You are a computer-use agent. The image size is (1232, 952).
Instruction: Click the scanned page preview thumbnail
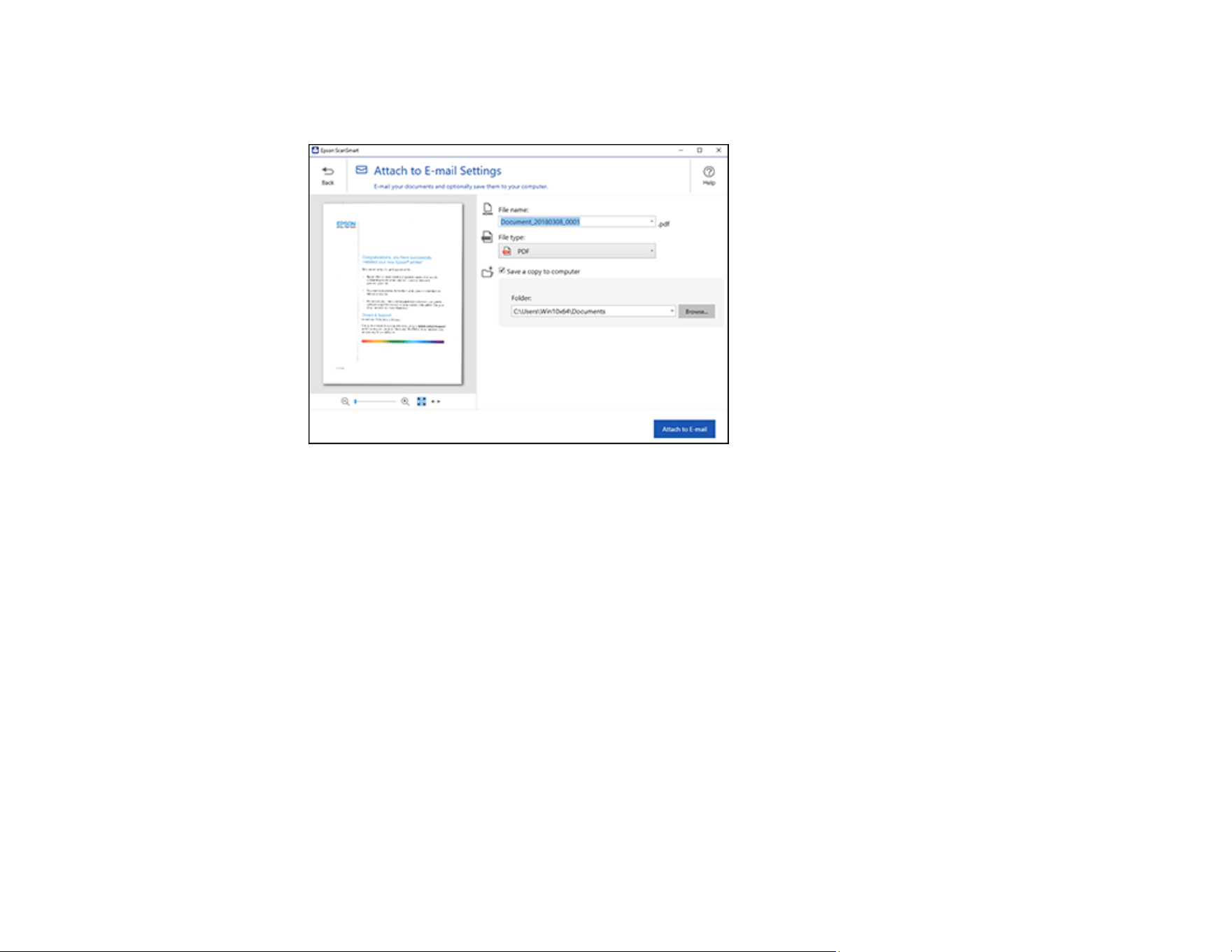pos(392,294)
